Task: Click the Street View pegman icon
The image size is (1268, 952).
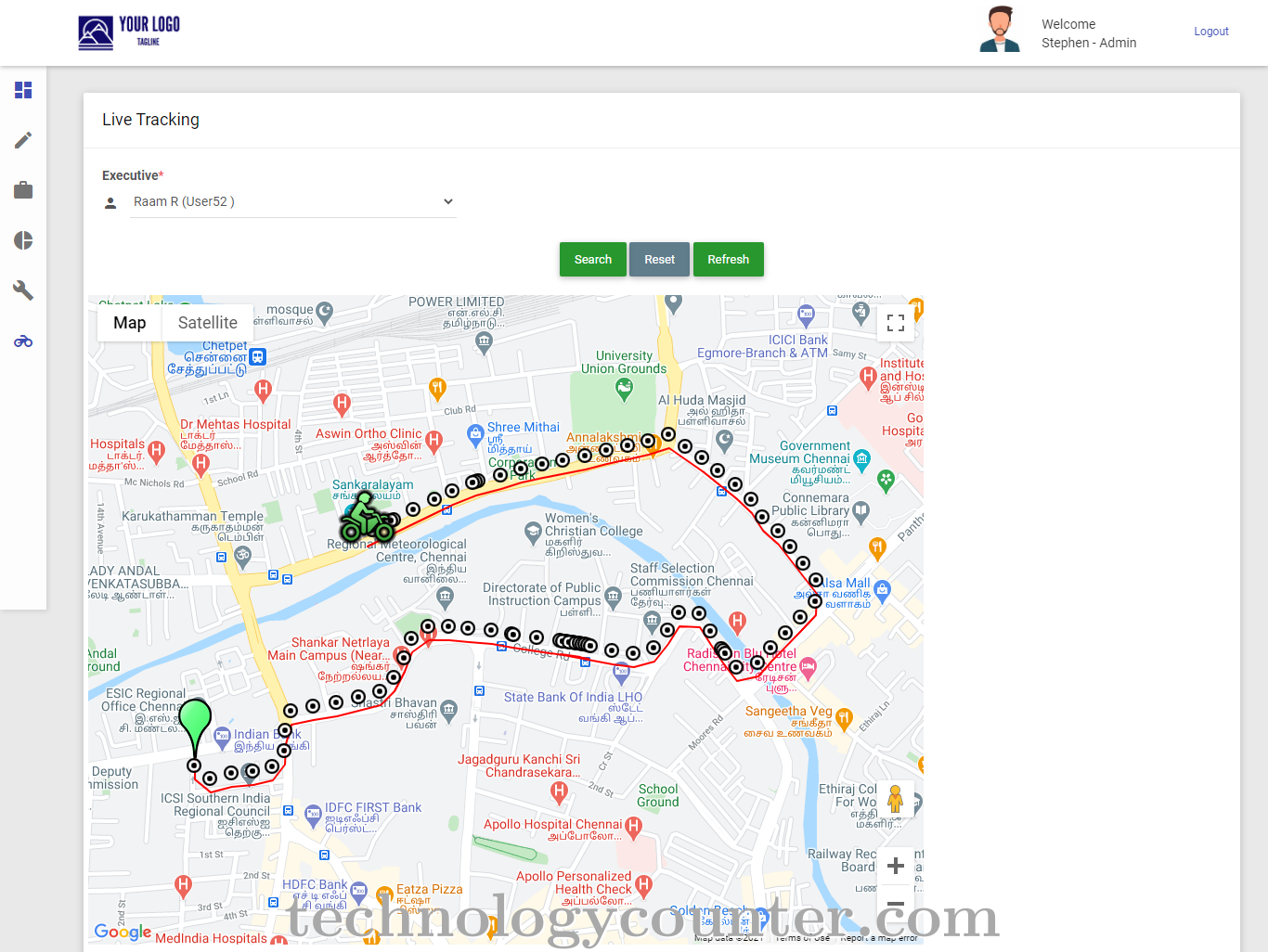Action: click(896, 799)
